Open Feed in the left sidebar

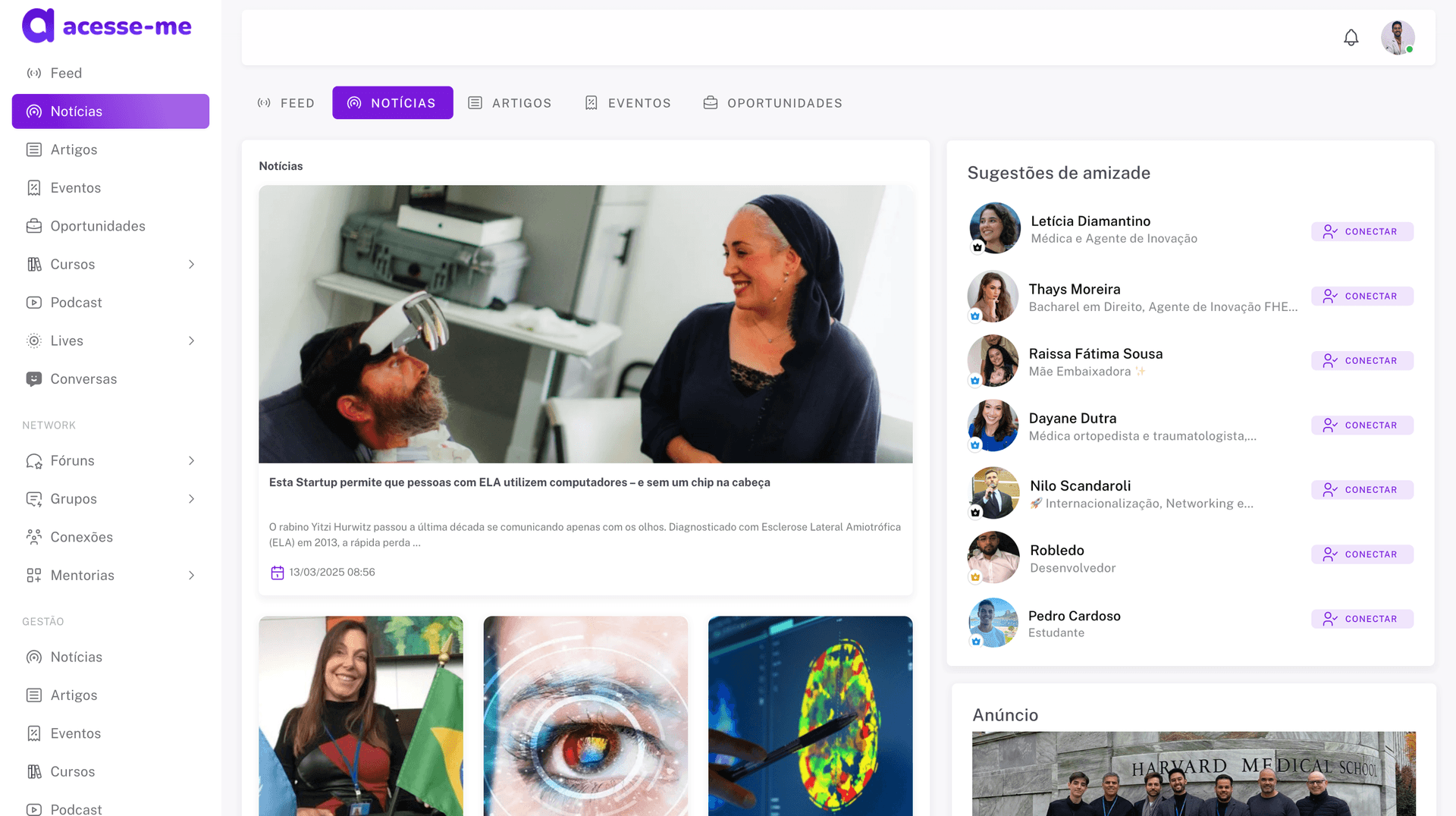66,73
